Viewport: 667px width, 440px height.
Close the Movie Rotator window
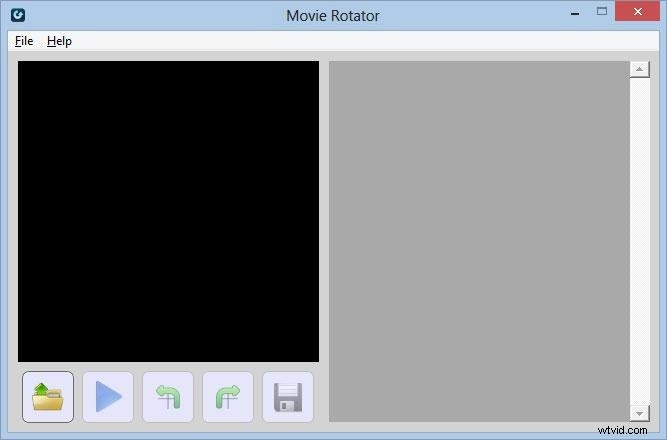pyautogui.click(x=637, y=11)
